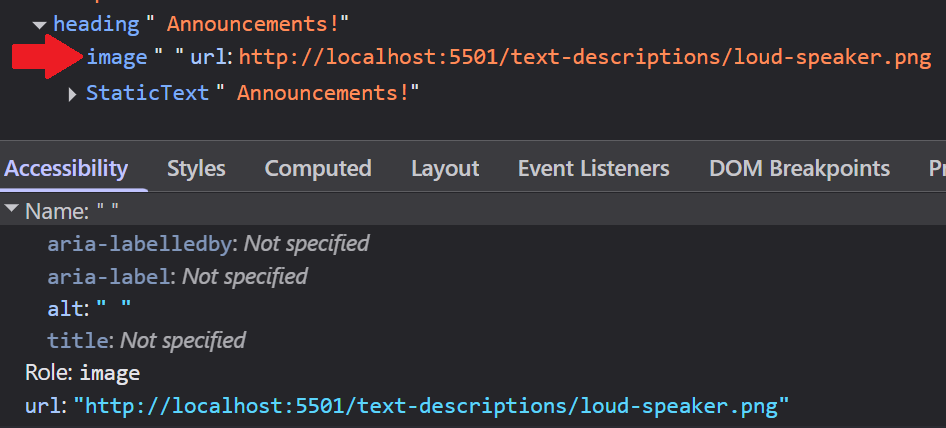This screenshot has height=428, width=946.
Task: Open the Computed tab
Action: click(x=318, y=168)
